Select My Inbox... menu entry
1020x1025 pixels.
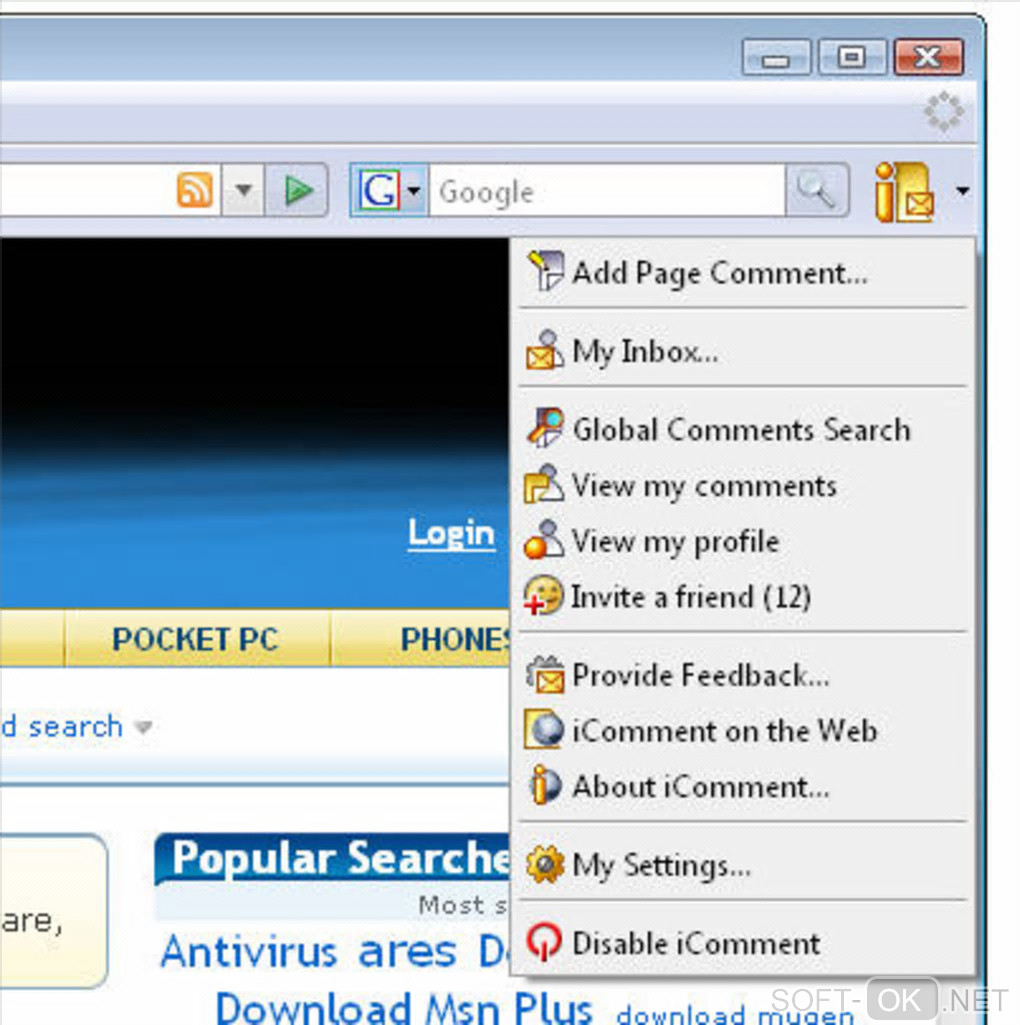pyautogui.click(x=743, y=351)
